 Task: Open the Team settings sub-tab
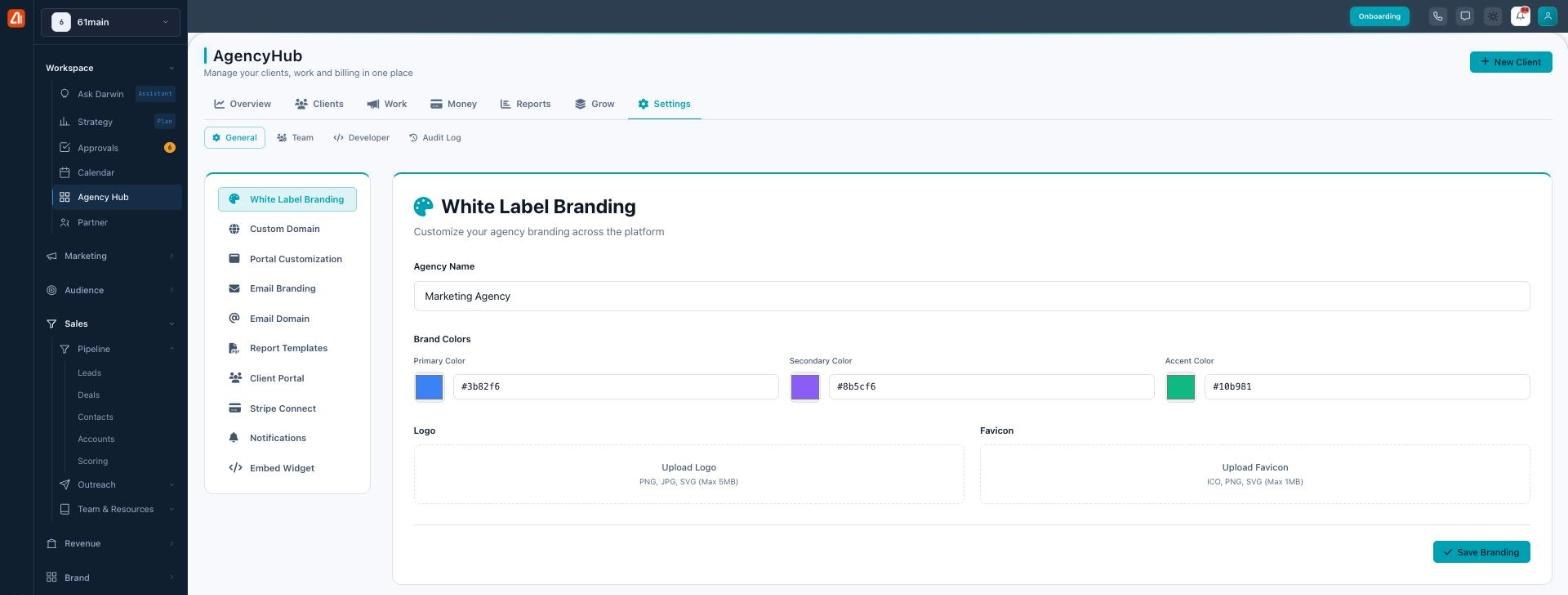295,138
